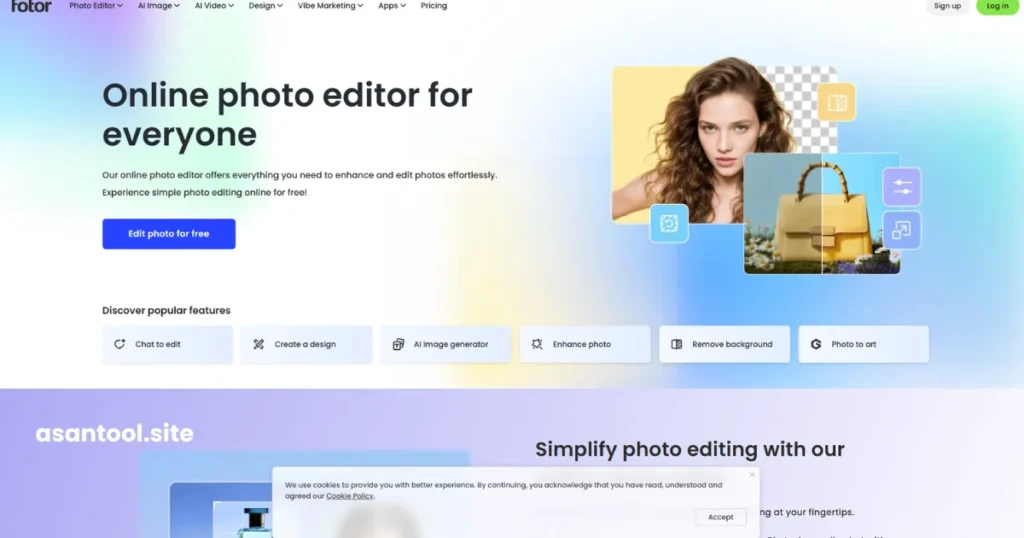Open the Photo Editor menu
The height and width of the screenshot is (538, 1024).
click(x=95, y=6)
